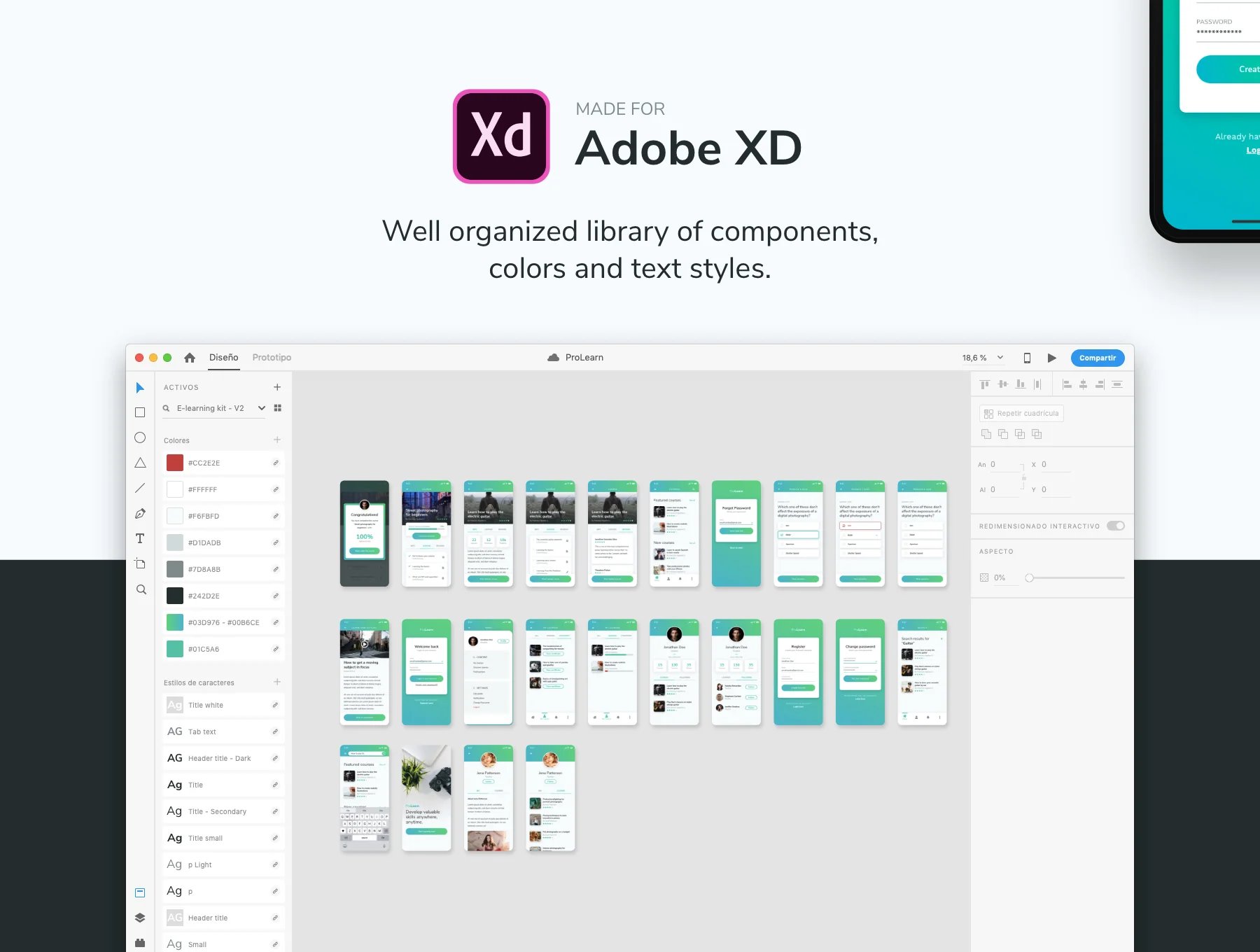Click the boolean Subtract icon
The height and width of the screenshot is (952, 1260).
(1003, 434)
